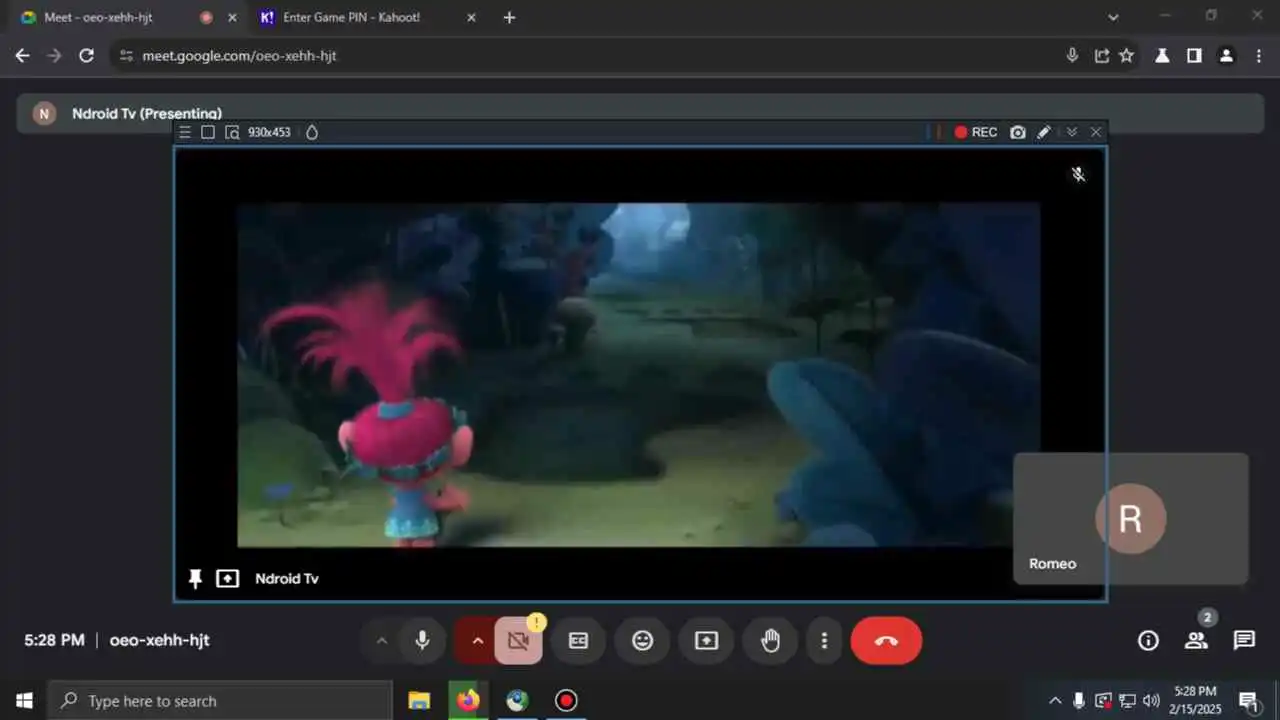Open a new browser tab
This screenshot has height=720, width=1280.
tap(509, 18)
